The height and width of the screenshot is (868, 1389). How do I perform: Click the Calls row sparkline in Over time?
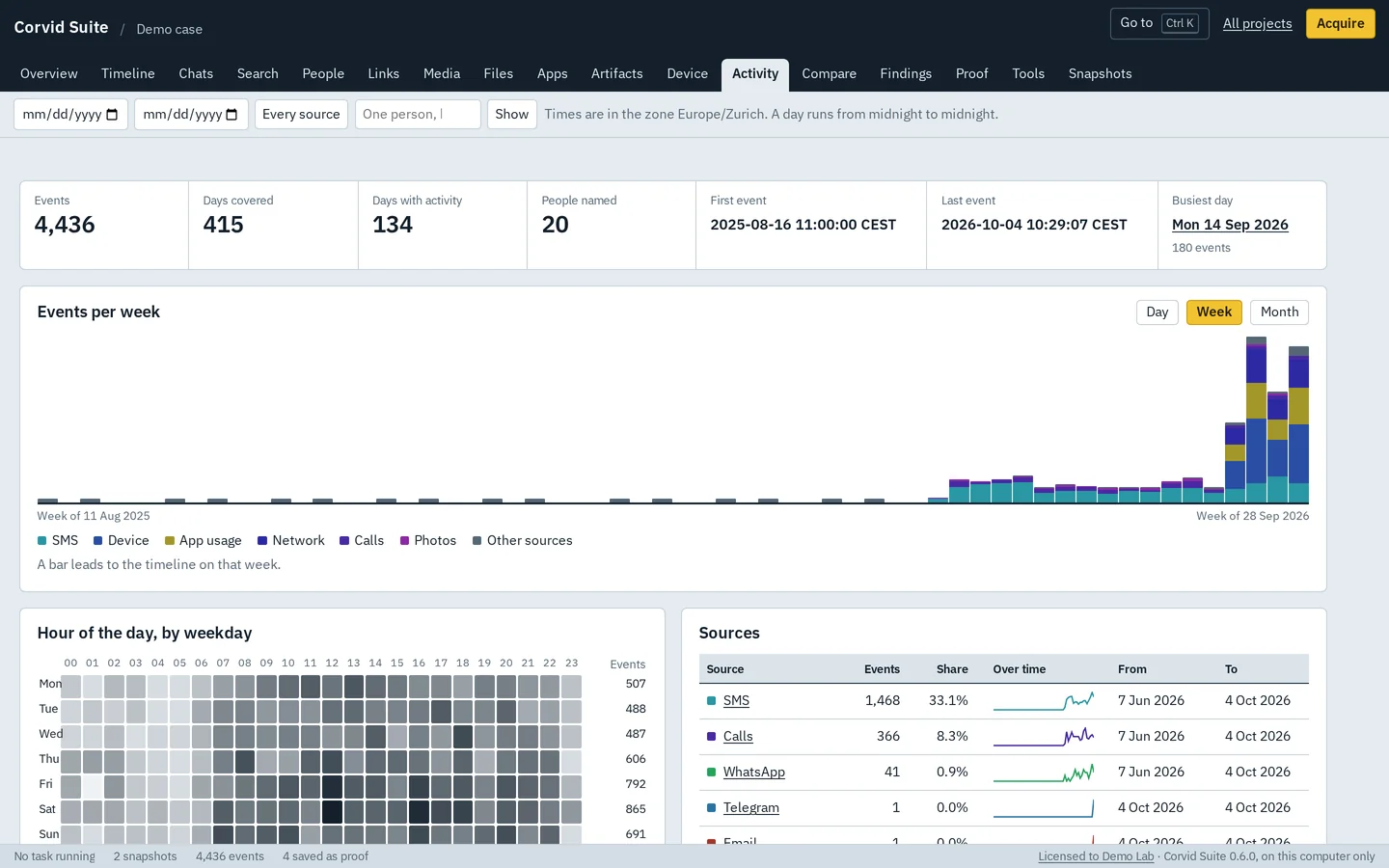(1044, 737)
